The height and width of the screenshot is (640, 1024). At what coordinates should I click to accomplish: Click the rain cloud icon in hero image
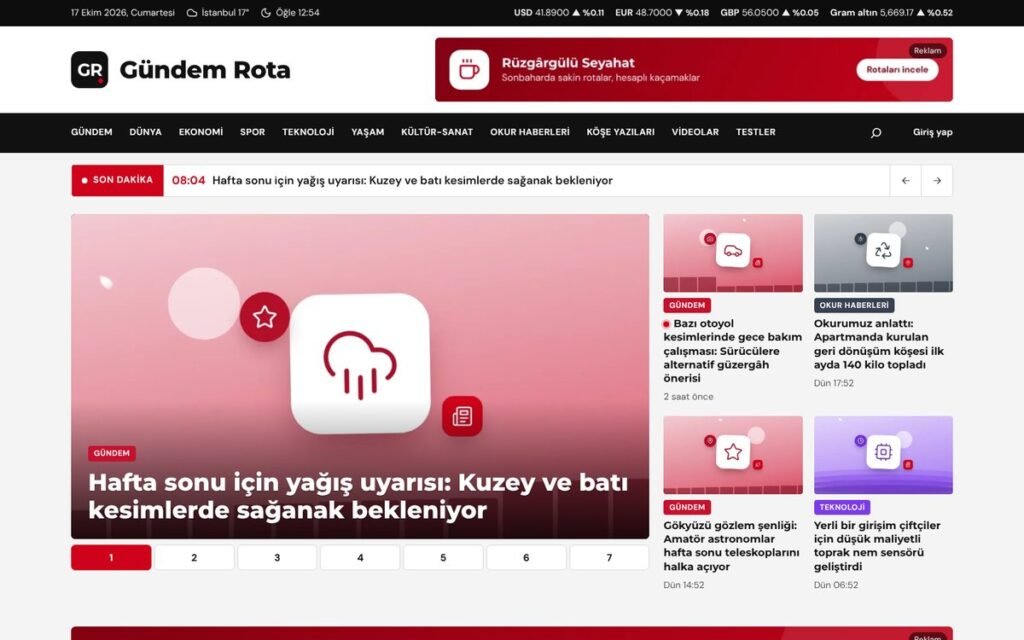[360, 364]
